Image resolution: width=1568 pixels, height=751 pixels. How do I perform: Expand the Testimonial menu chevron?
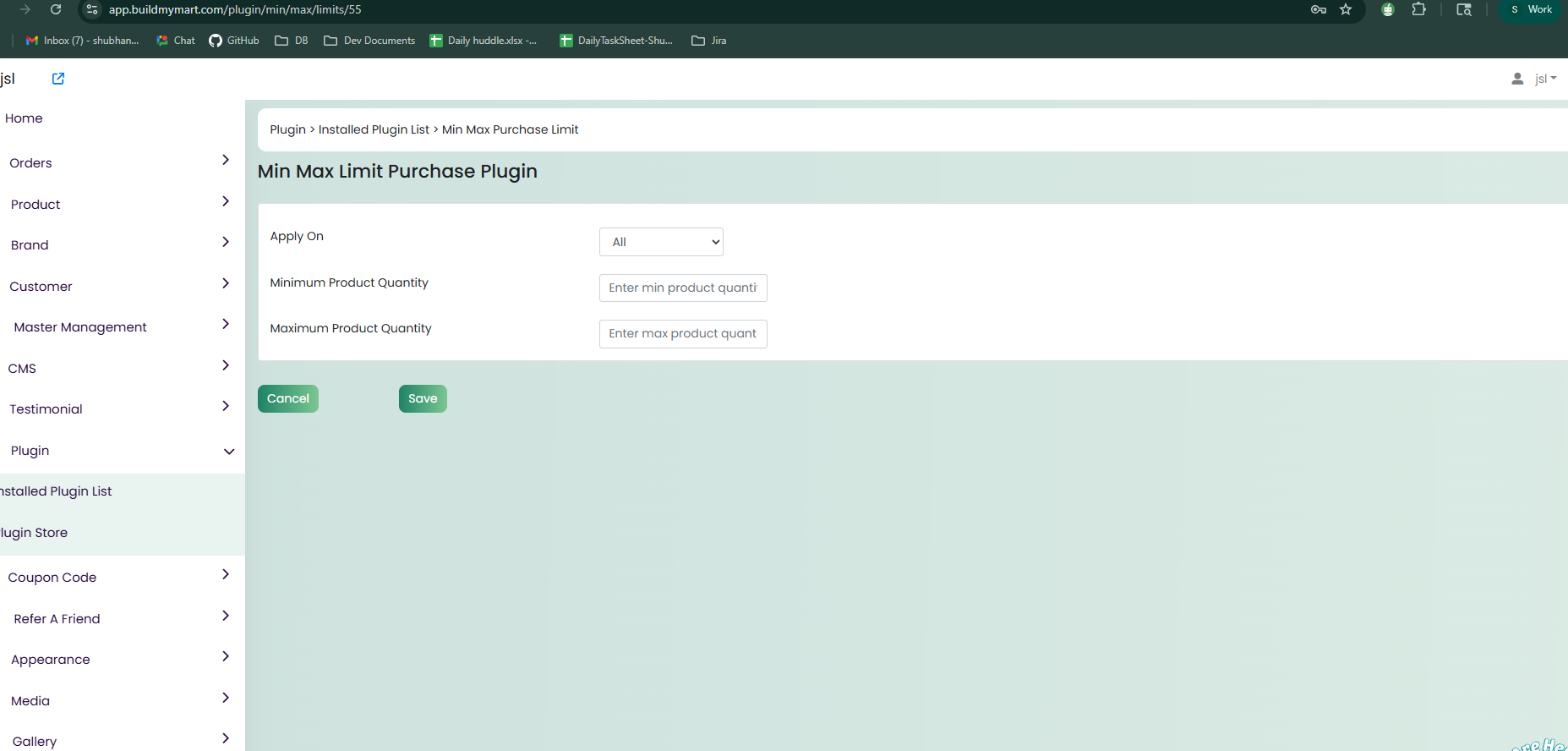click(x=226, y=406)
